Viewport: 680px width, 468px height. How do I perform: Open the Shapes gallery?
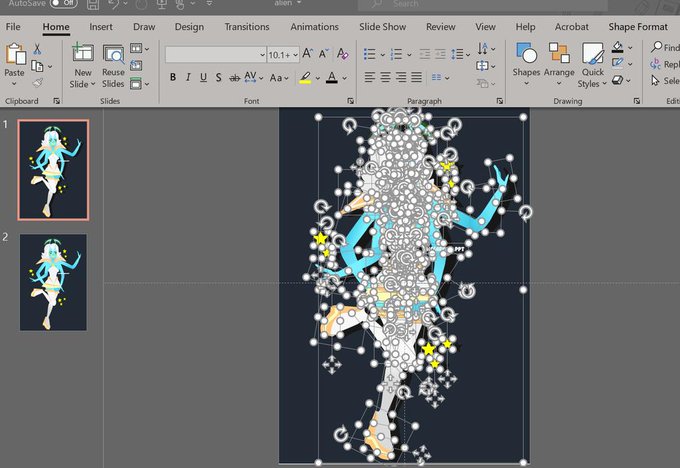pos(526,63)
